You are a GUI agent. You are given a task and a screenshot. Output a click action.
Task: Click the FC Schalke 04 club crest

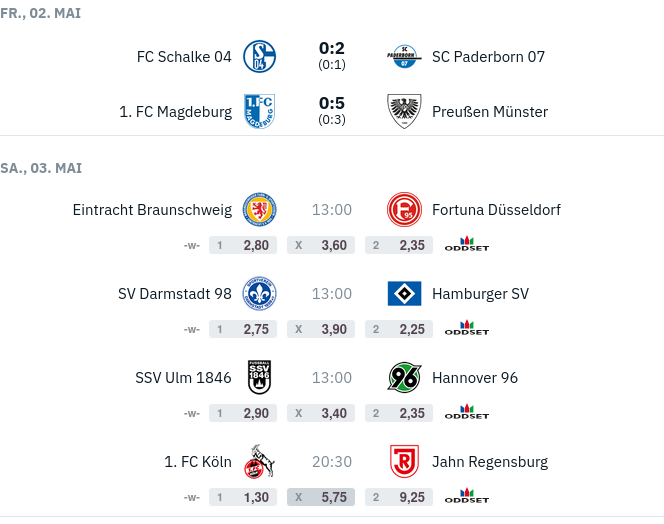click(x=260, y=56)
